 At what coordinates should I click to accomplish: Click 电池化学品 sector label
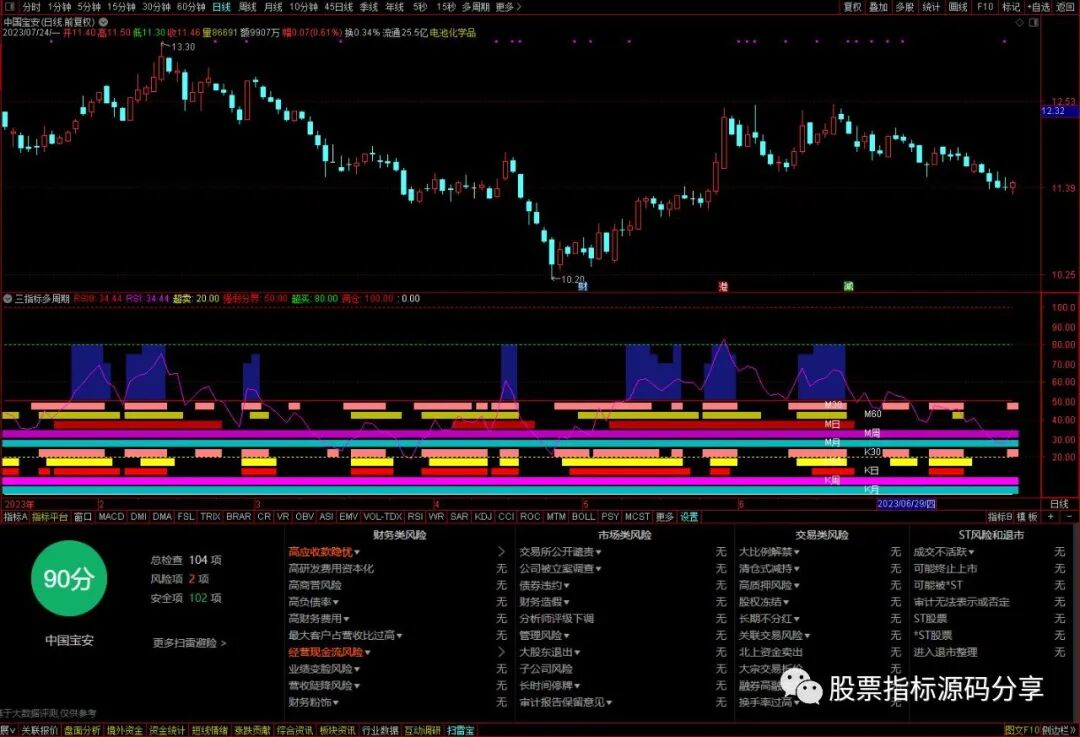coord(453,32)
